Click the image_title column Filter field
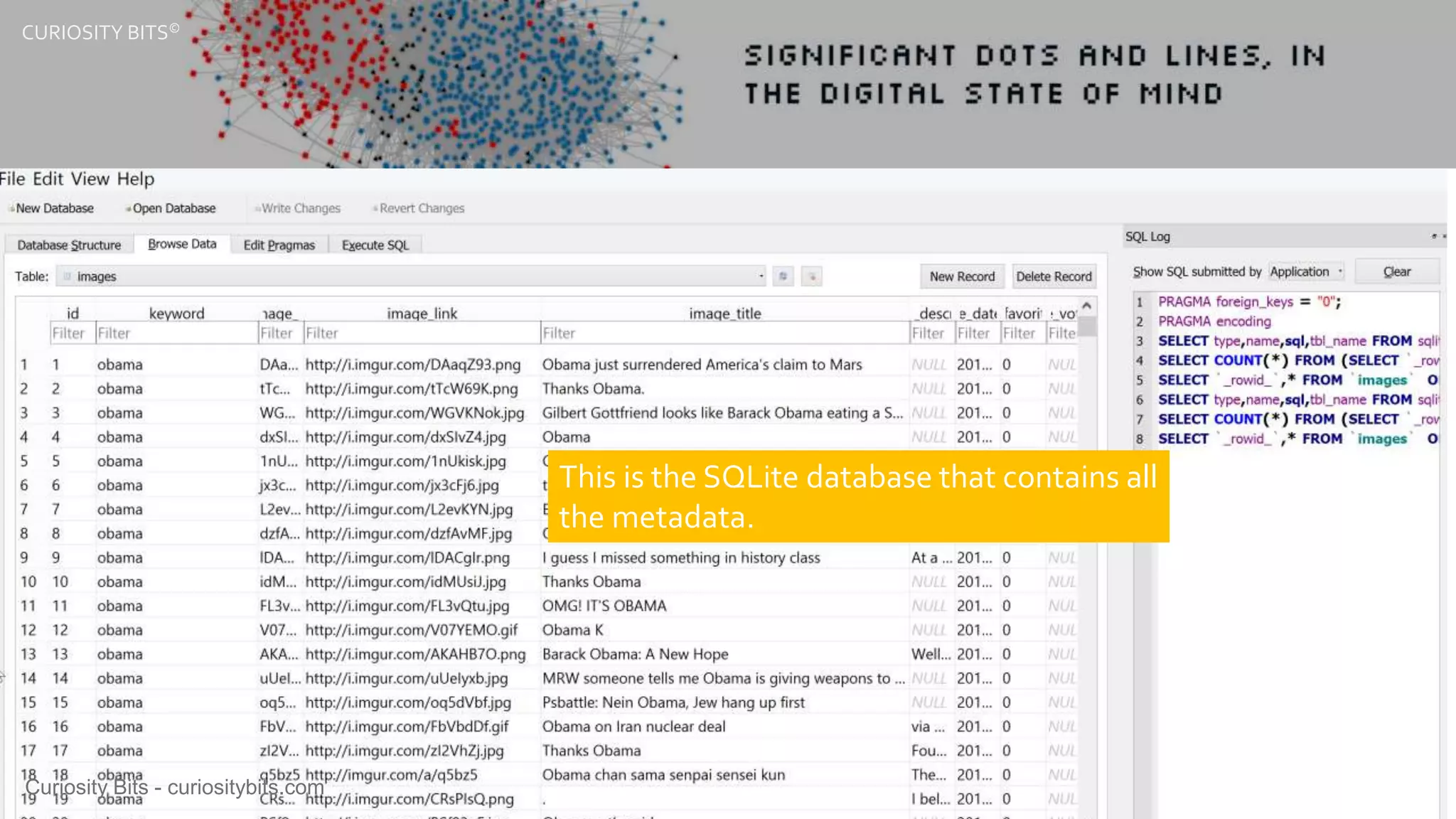This screenshot has height=819, width=1456. point(724,333)
